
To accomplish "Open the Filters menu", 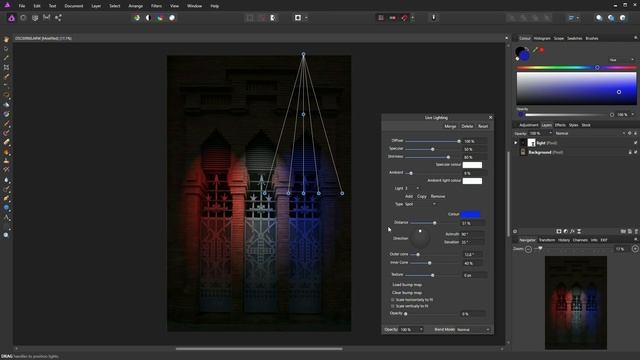I will click(x=156, y=6).
